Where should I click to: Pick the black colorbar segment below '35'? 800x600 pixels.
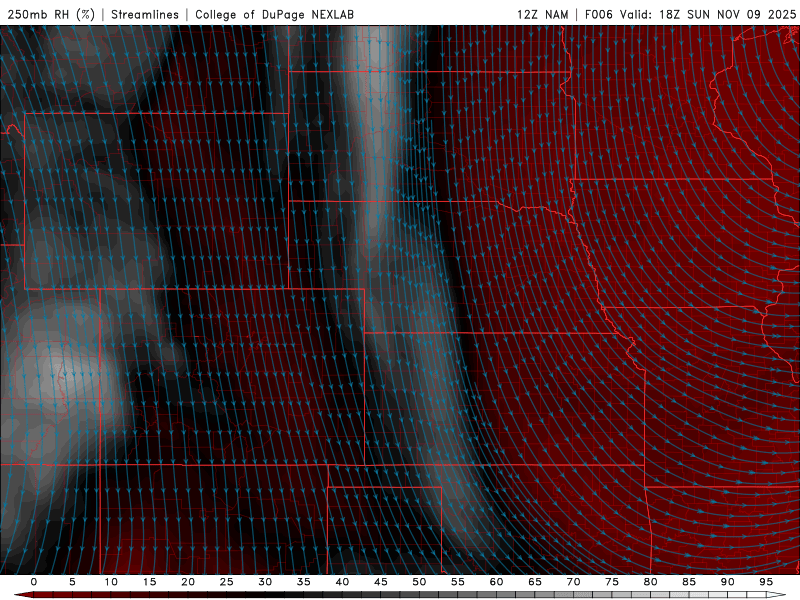[313, 595]
